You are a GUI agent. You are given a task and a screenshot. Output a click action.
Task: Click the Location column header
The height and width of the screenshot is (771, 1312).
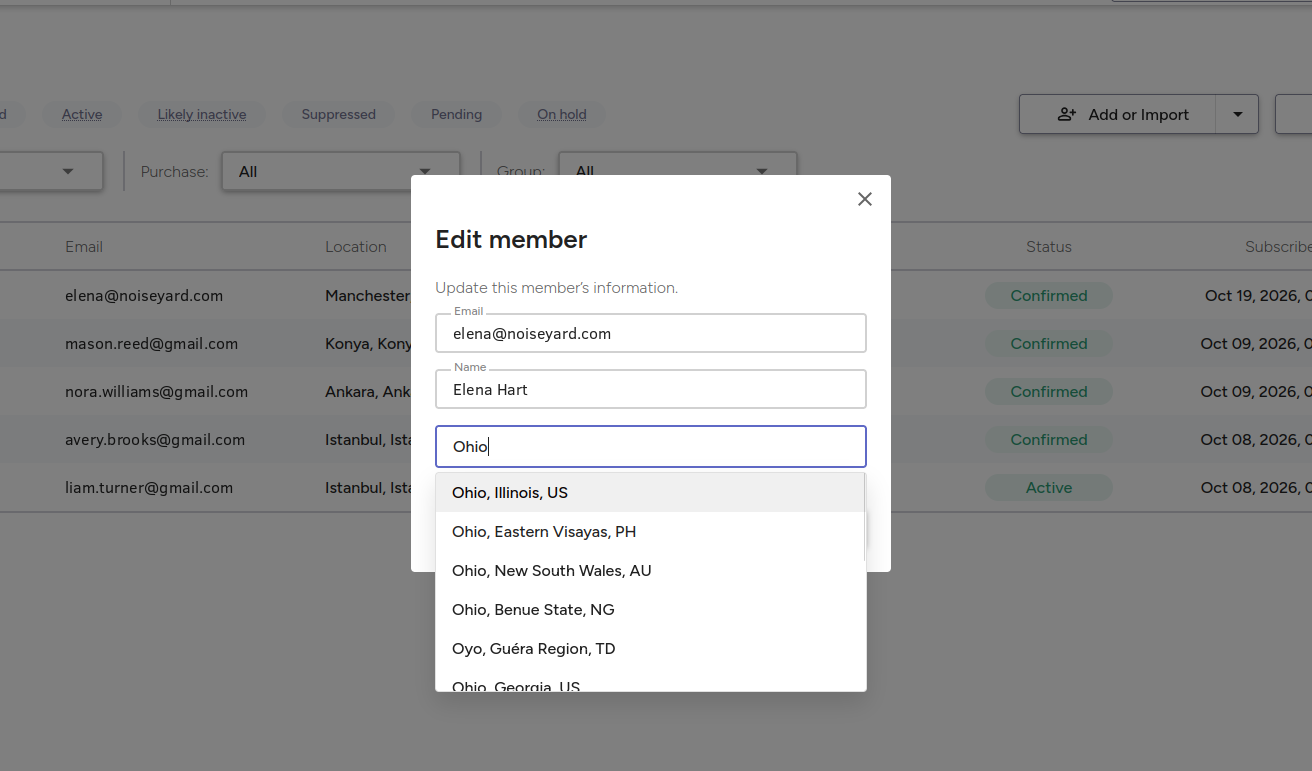[356, 247]
